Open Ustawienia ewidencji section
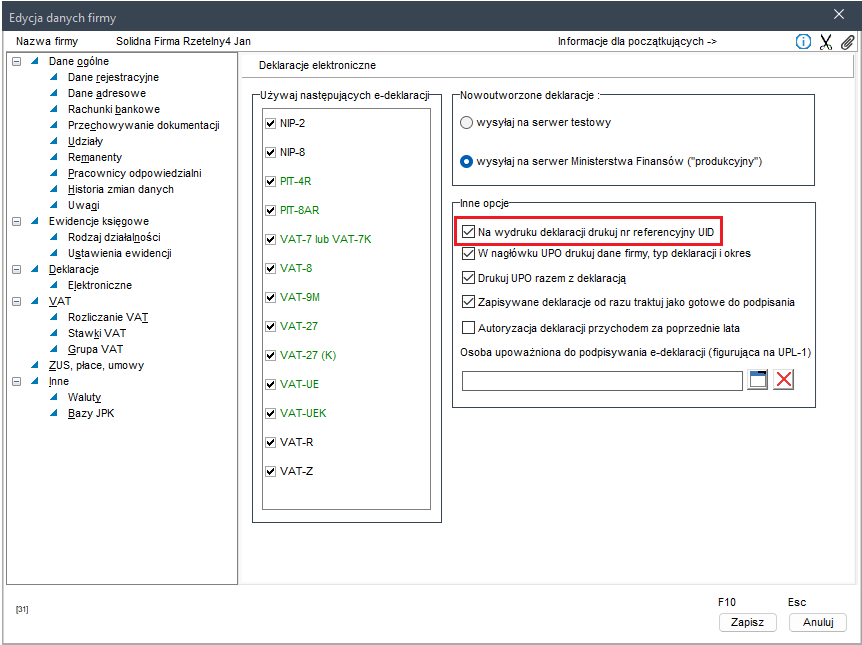Image resolution: width=862 pixels, height=645 pixels. click(120, 253)
